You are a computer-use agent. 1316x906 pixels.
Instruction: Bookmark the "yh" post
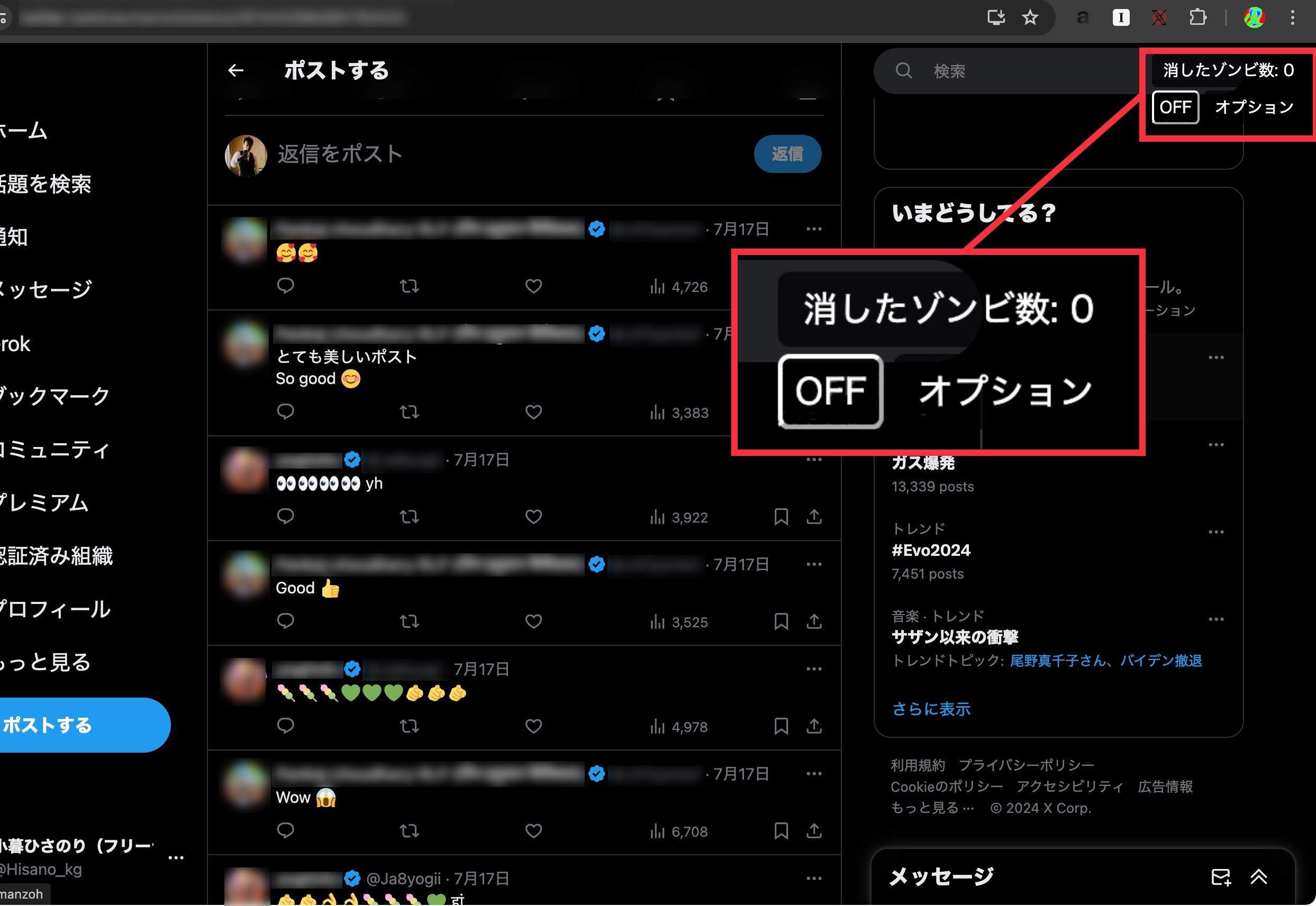tap(782, 517)
